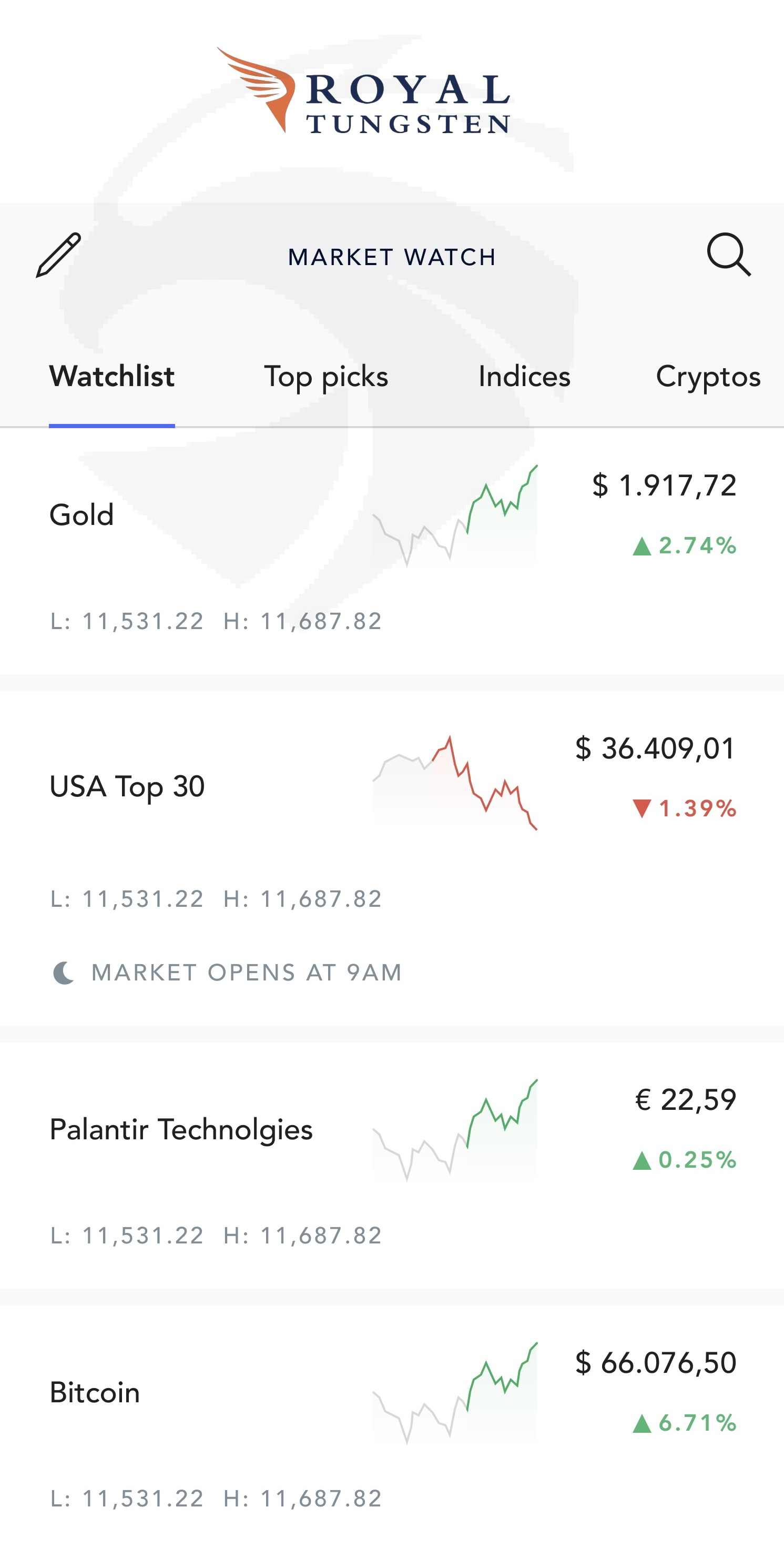
Task: Tap the pencil edit icon
Action: pos(58,255)
